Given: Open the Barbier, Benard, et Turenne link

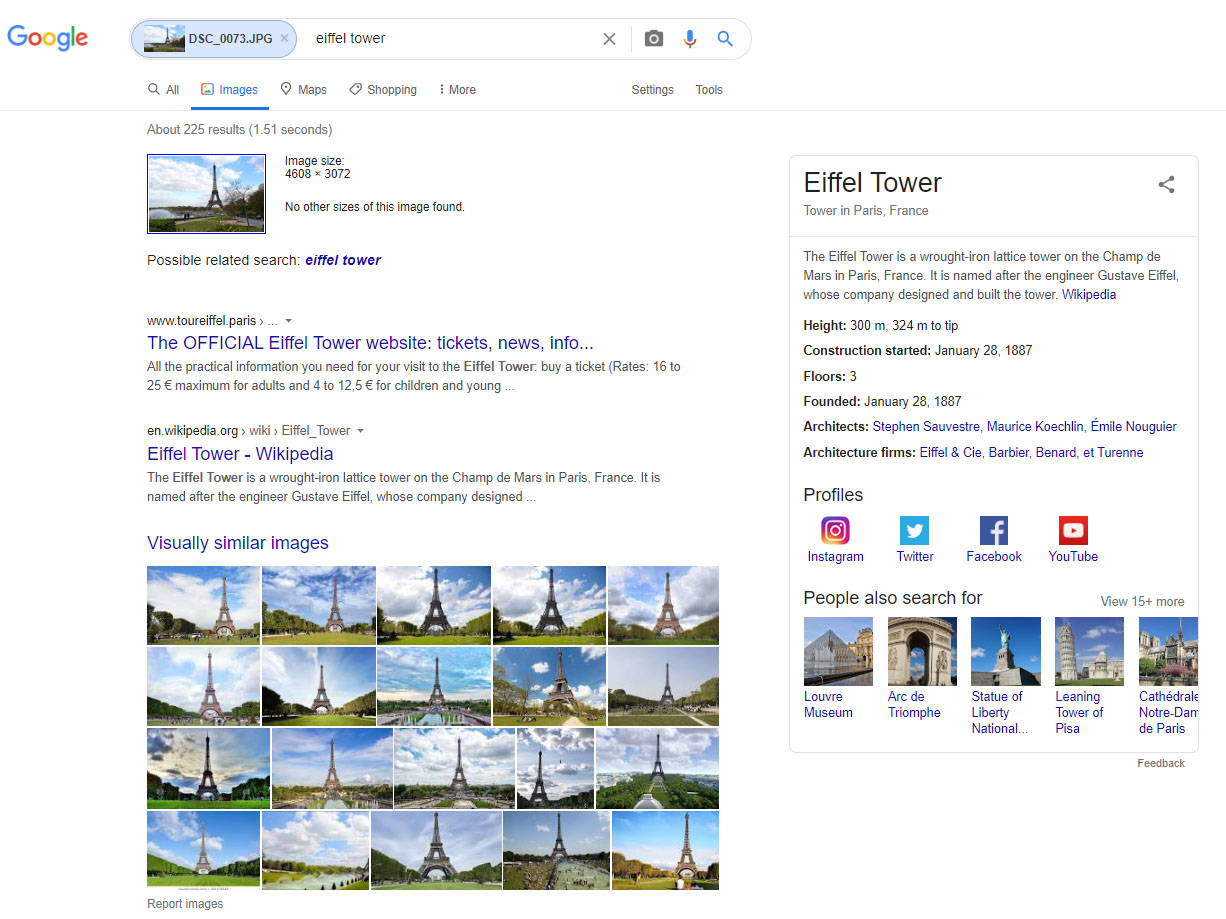Looking at the screenshot, I should (x=1066, y=453).
